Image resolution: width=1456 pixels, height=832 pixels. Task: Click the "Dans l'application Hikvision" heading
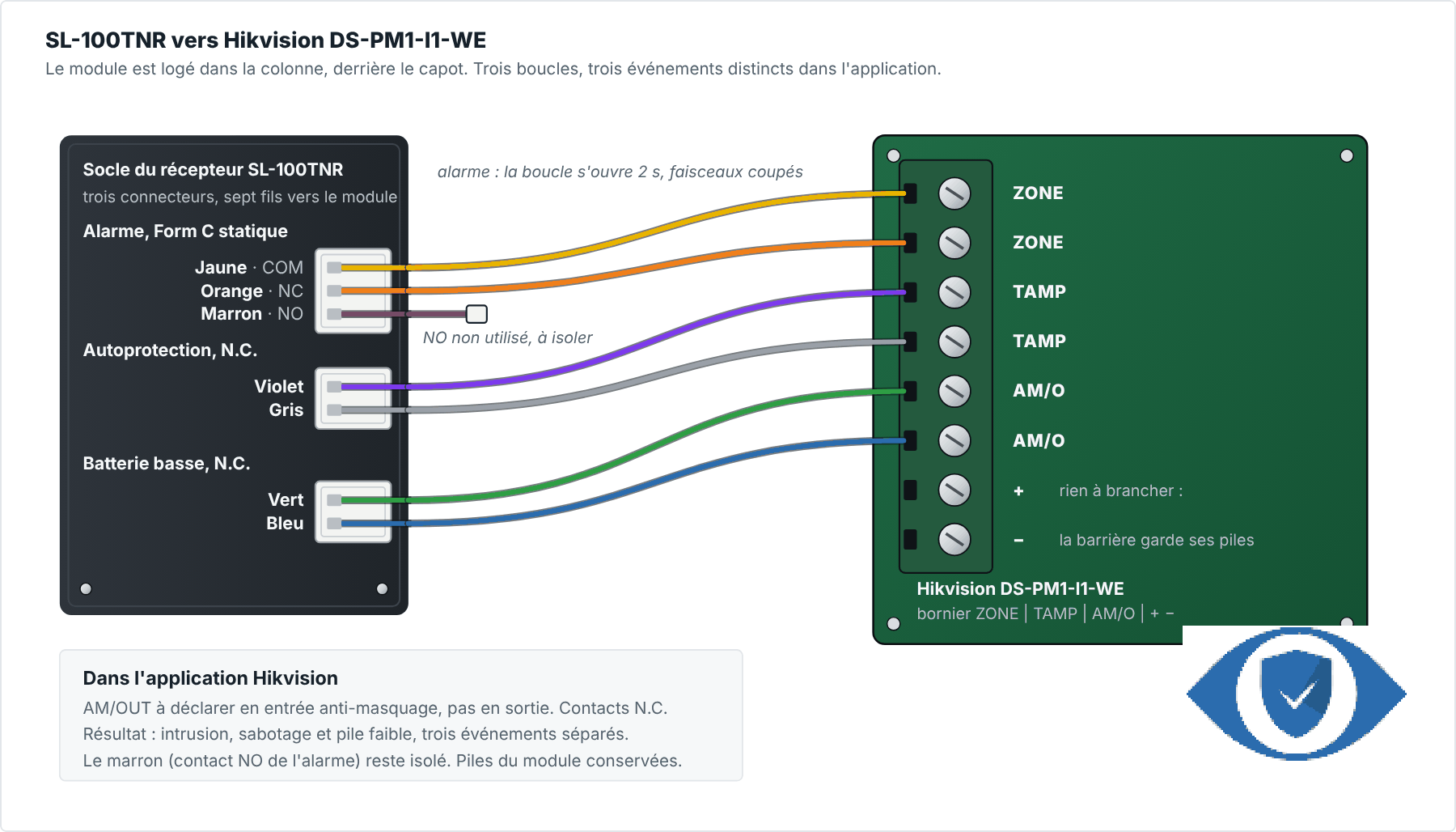click(x=210, y=678)
